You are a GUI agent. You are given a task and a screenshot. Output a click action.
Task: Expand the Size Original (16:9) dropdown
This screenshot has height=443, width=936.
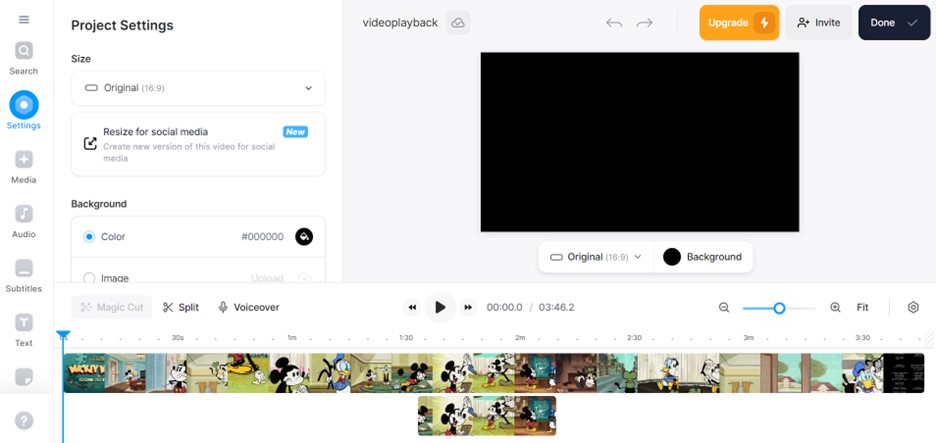tap(198, 88)
